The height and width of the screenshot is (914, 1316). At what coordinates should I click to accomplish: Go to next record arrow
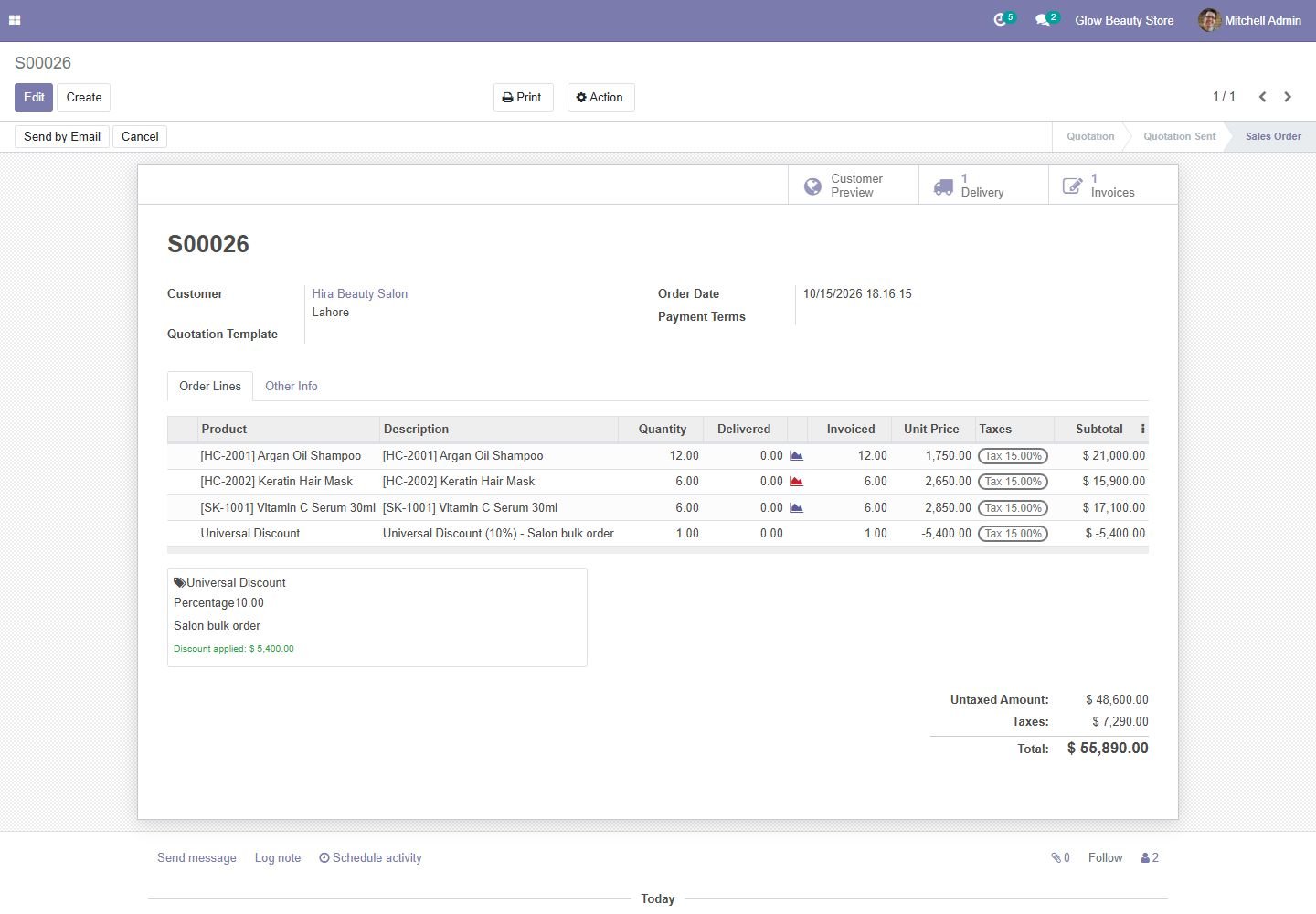(x=1288, y=97)
